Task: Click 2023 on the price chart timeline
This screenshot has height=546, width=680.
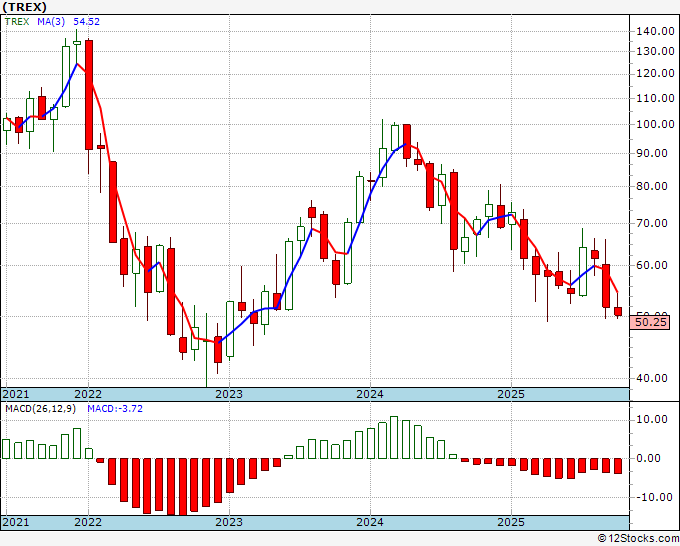Action: [x=229, y=394]
